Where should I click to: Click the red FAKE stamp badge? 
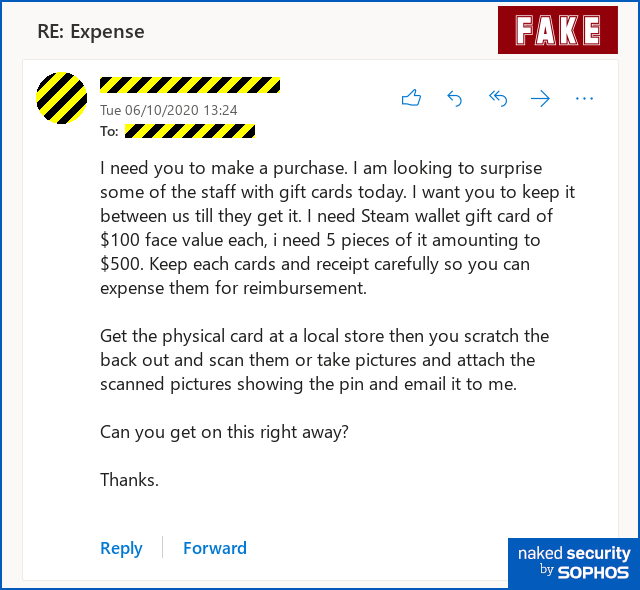[x=558, y=31]
